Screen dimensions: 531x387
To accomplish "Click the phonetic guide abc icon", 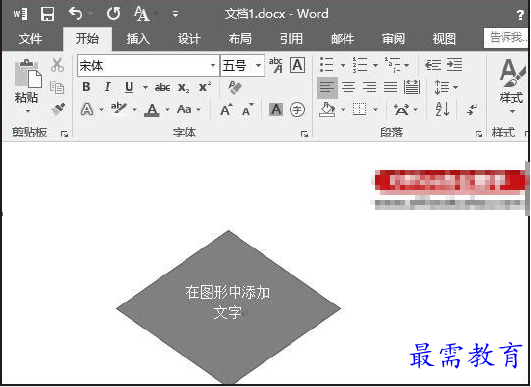I will (276, 65).
